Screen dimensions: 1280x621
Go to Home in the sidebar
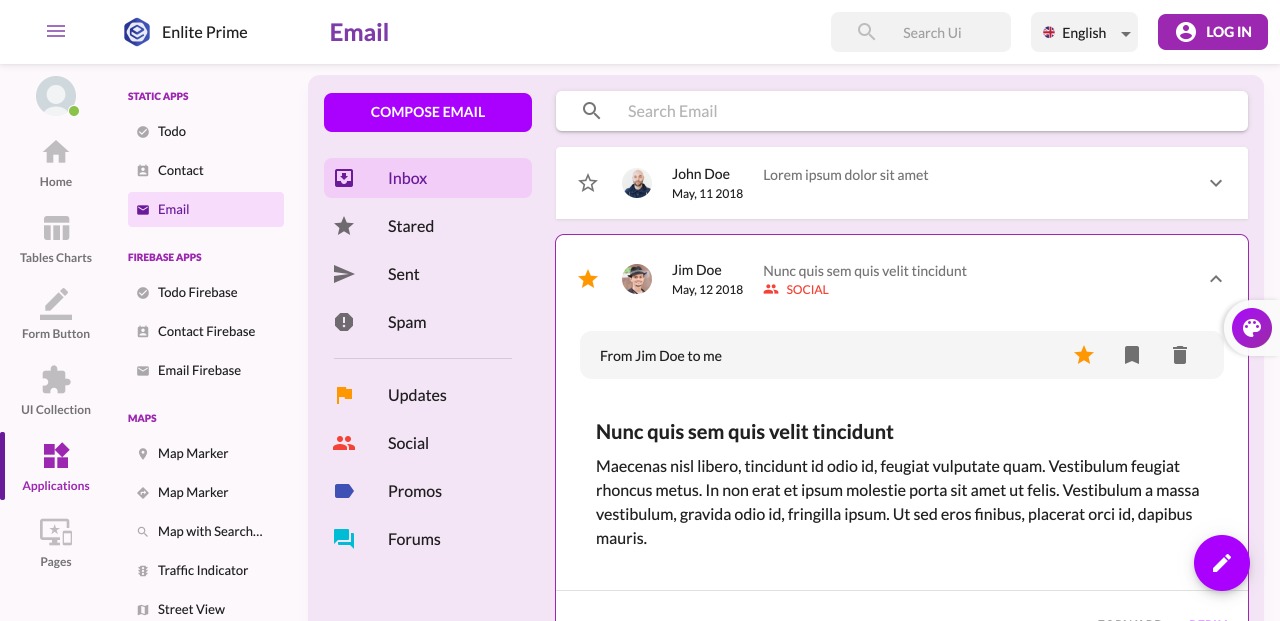click(x=56, y=164)
